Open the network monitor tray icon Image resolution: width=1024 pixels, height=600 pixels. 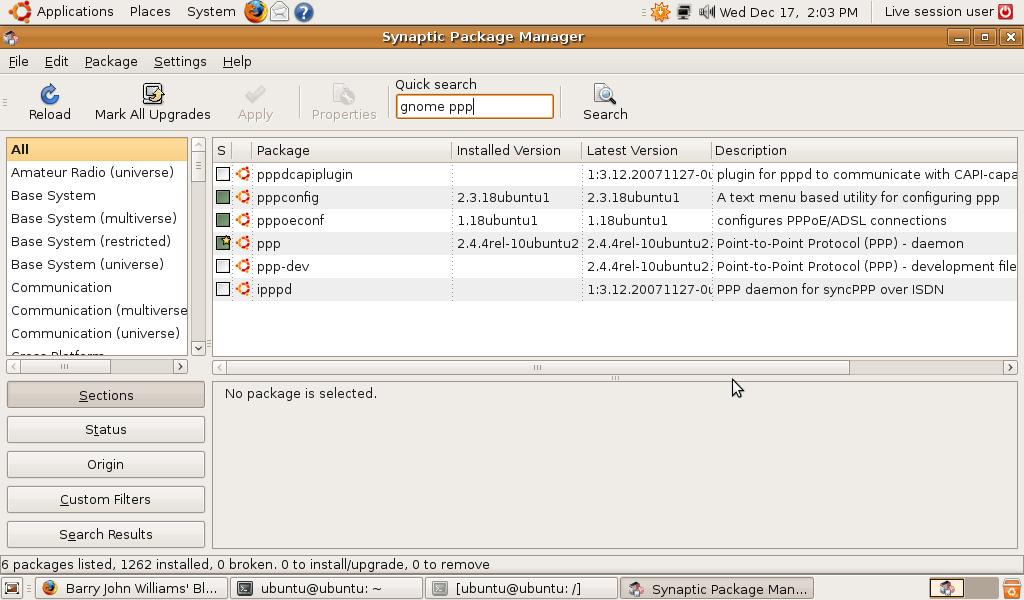click(x=684, y=12)
